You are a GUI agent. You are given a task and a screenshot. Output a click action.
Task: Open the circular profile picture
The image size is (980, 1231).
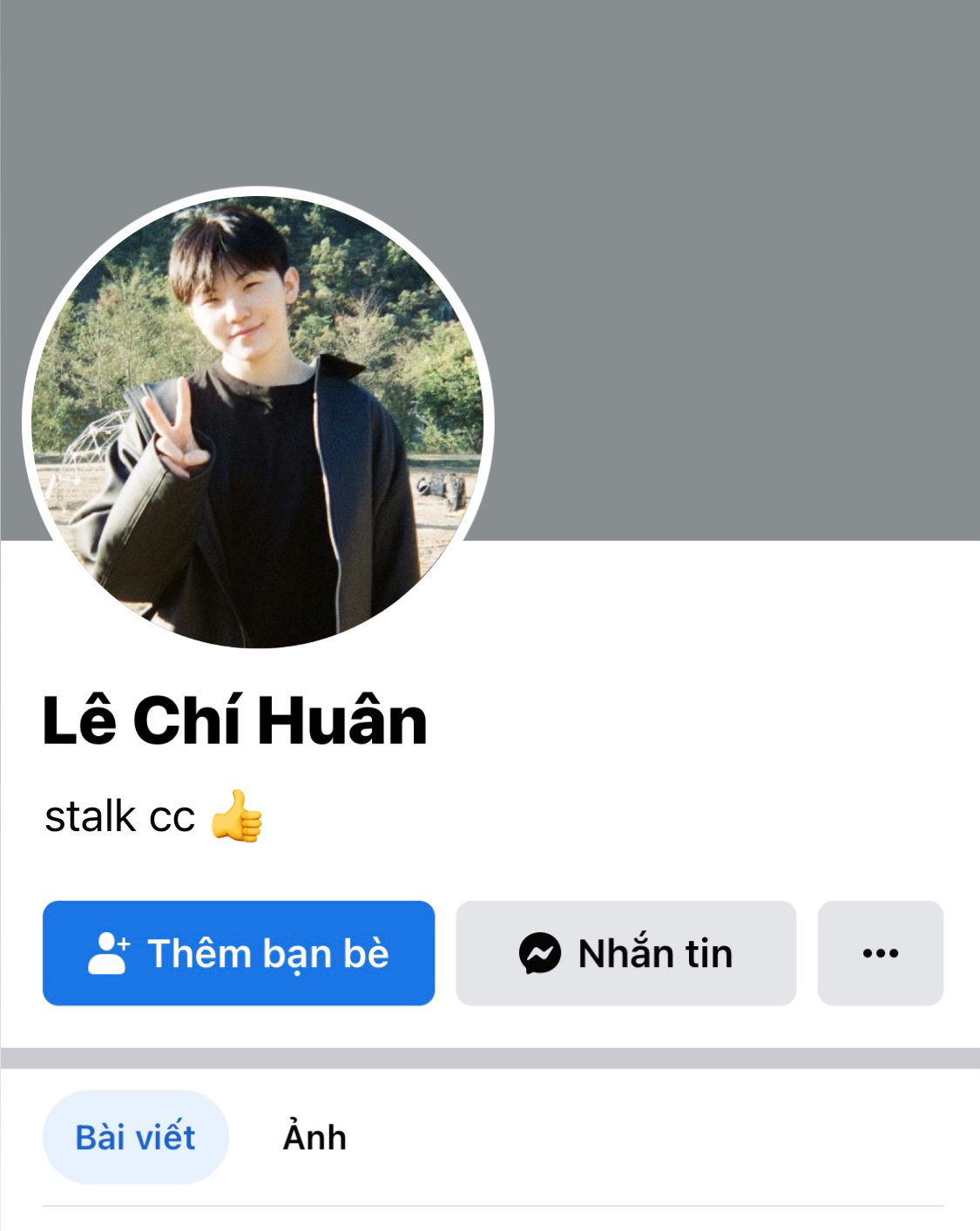[258, 422]
